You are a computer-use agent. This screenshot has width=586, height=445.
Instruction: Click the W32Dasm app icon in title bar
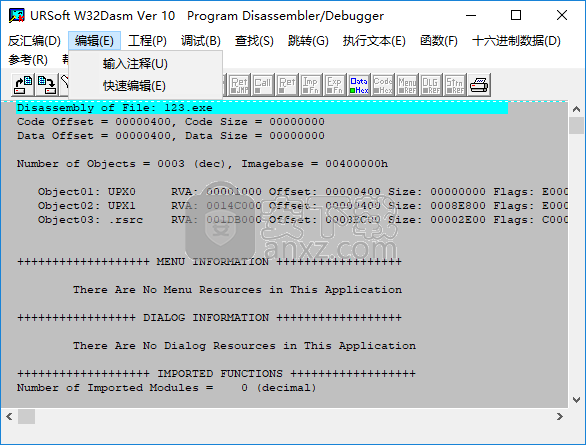pos(17,15)
